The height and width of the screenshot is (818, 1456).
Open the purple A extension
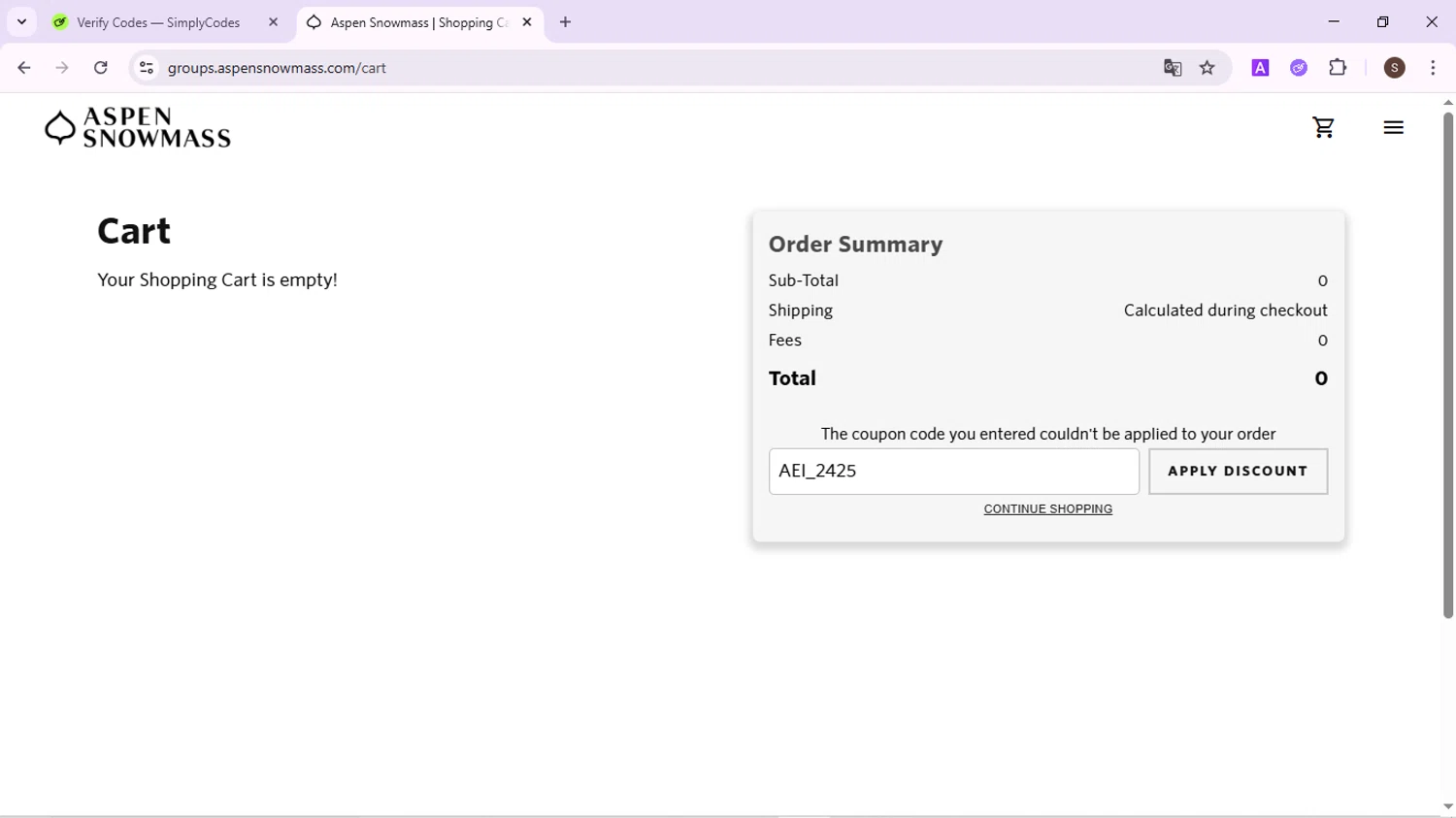tap(1260, 68)
